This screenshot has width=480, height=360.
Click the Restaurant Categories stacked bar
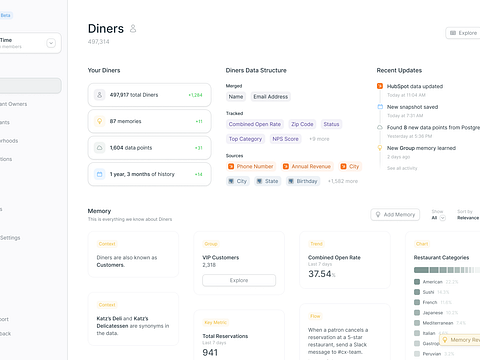447,270
